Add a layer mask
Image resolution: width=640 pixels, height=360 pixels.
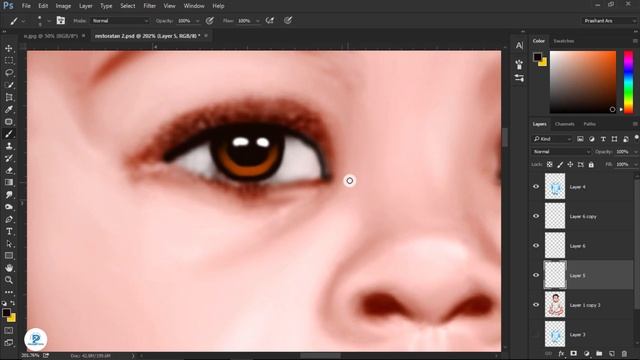573,353
